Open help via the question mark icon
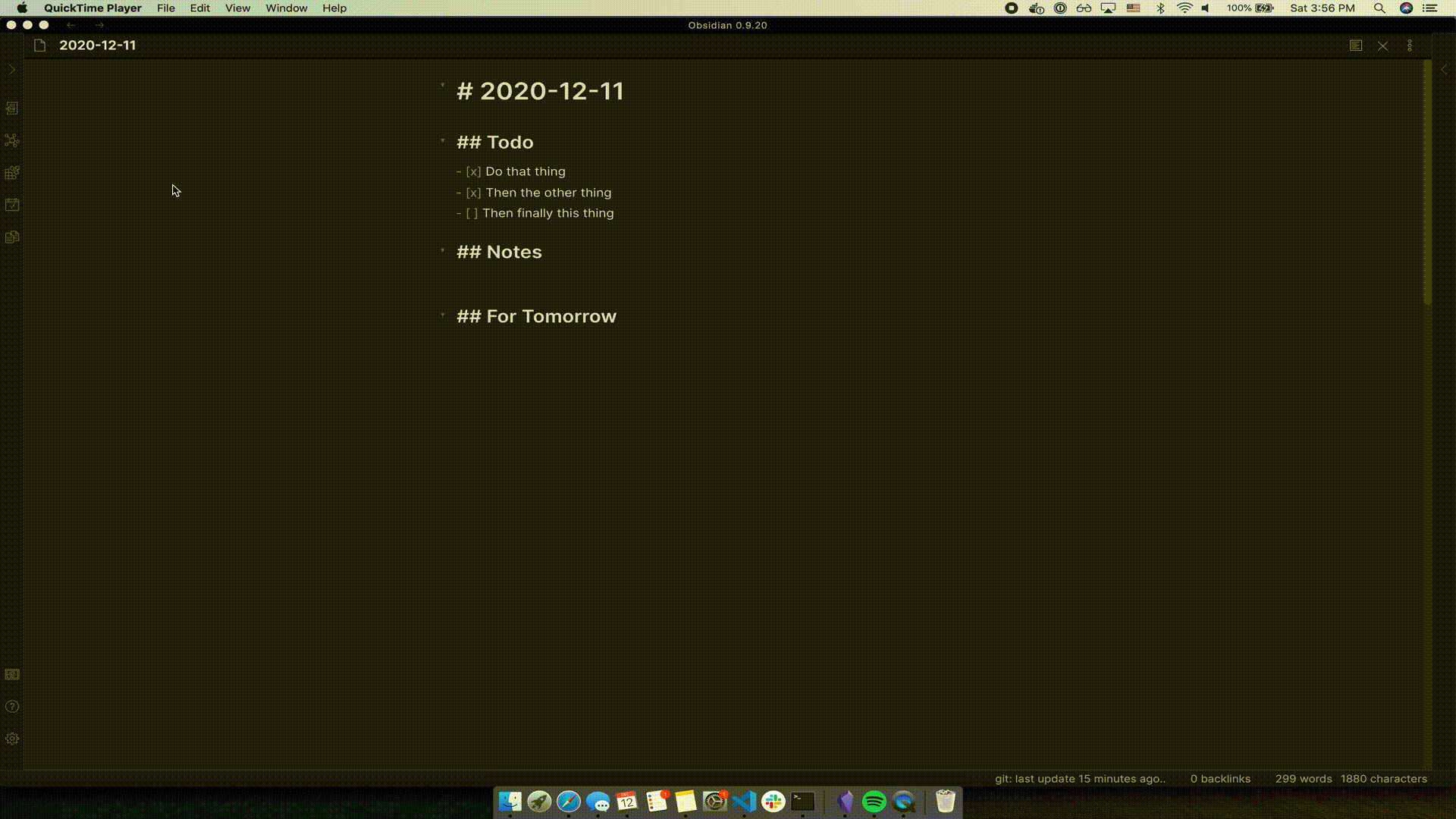 [x=12, y=706]
